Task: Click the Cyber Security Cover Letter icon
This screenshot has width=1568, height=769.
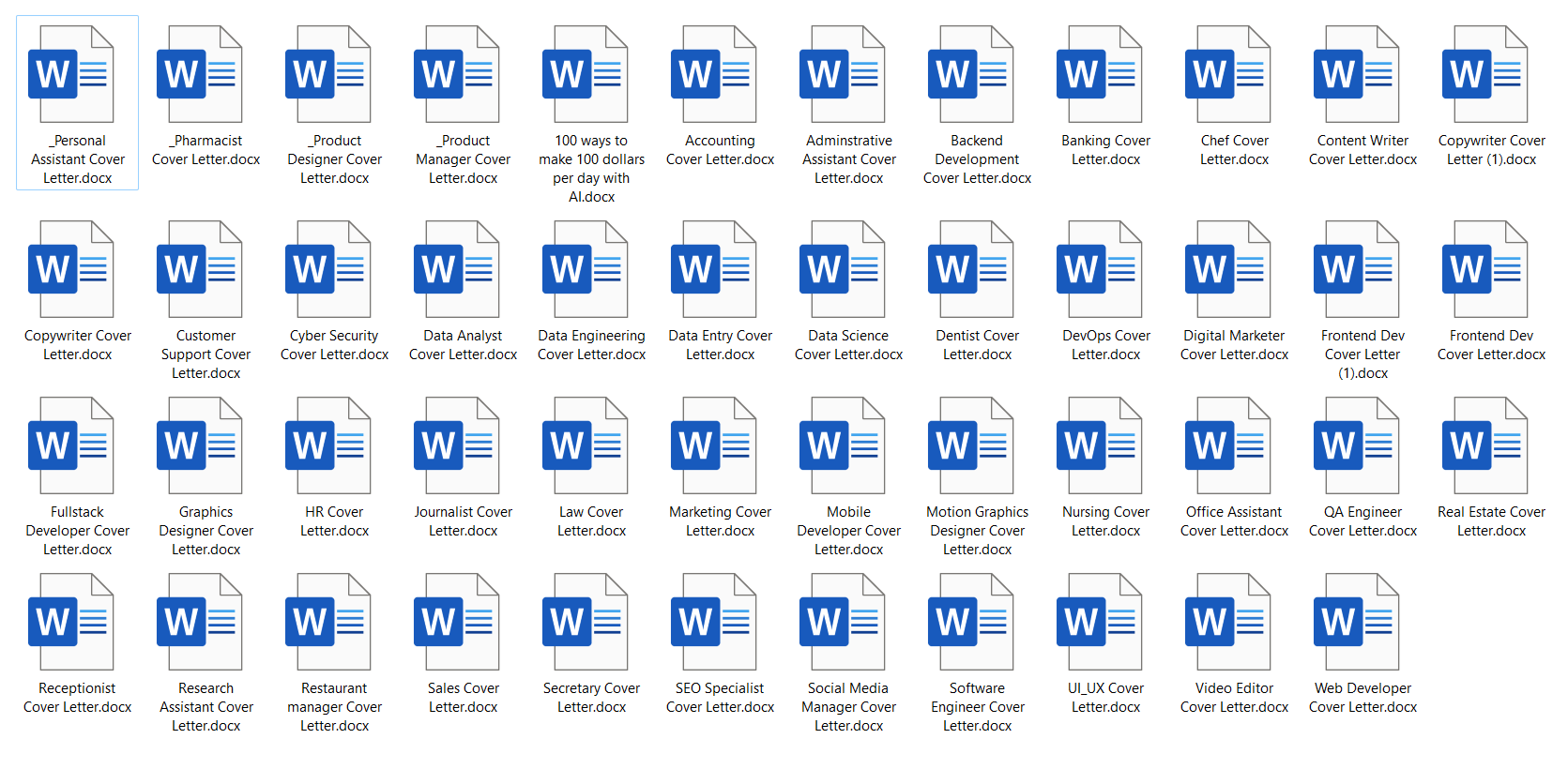Action: pos(328,269)
